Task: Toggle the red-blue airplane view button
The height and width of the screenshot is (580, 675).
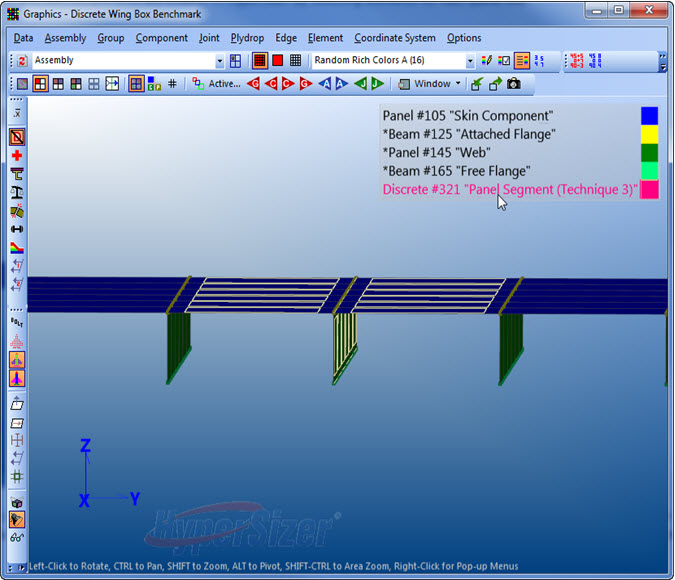Action: point(17,378)
